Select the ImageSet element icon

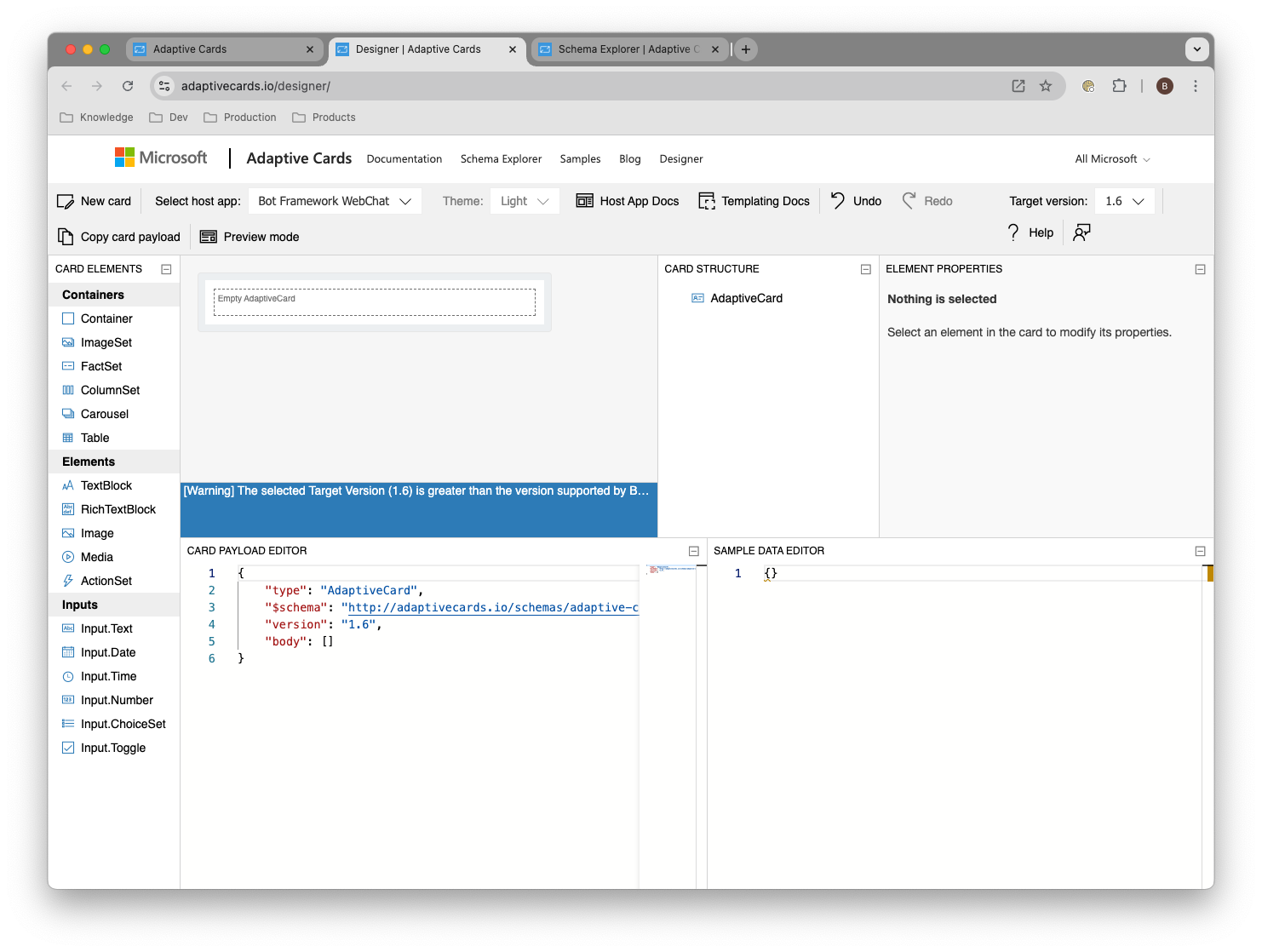click(68, 342)
